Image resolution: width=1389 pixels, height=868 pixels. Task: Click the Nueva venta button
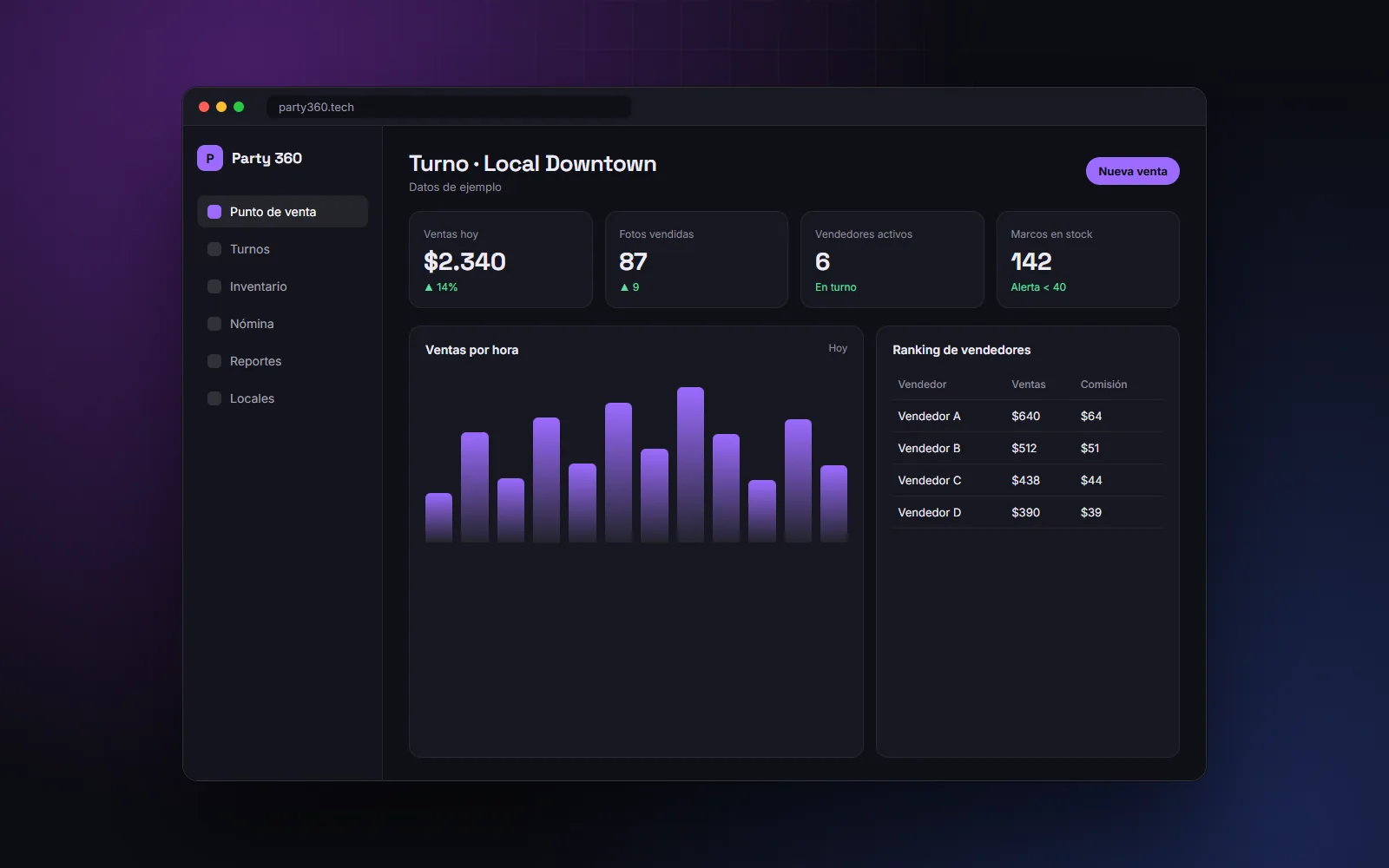point(1132,171)
